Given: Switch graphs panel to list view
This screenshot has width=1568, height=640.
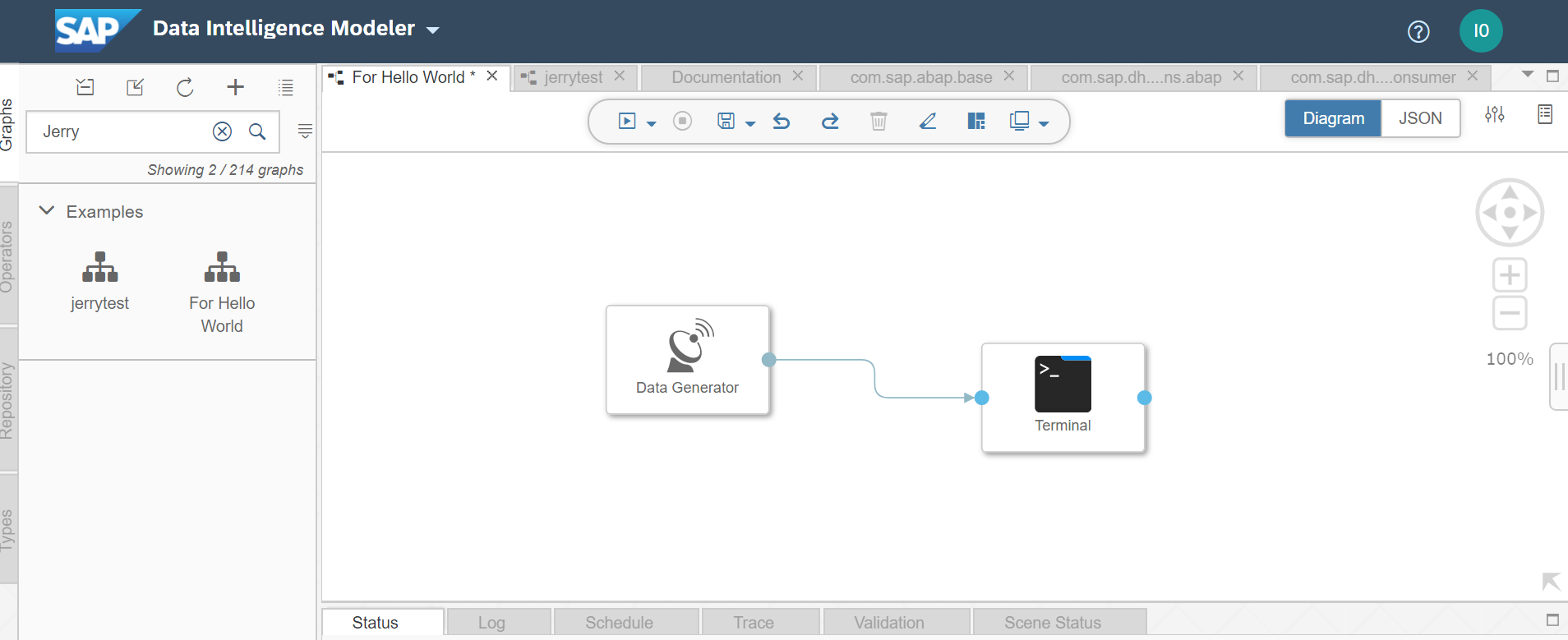Looking at the screenshot, I should [286, 87].
